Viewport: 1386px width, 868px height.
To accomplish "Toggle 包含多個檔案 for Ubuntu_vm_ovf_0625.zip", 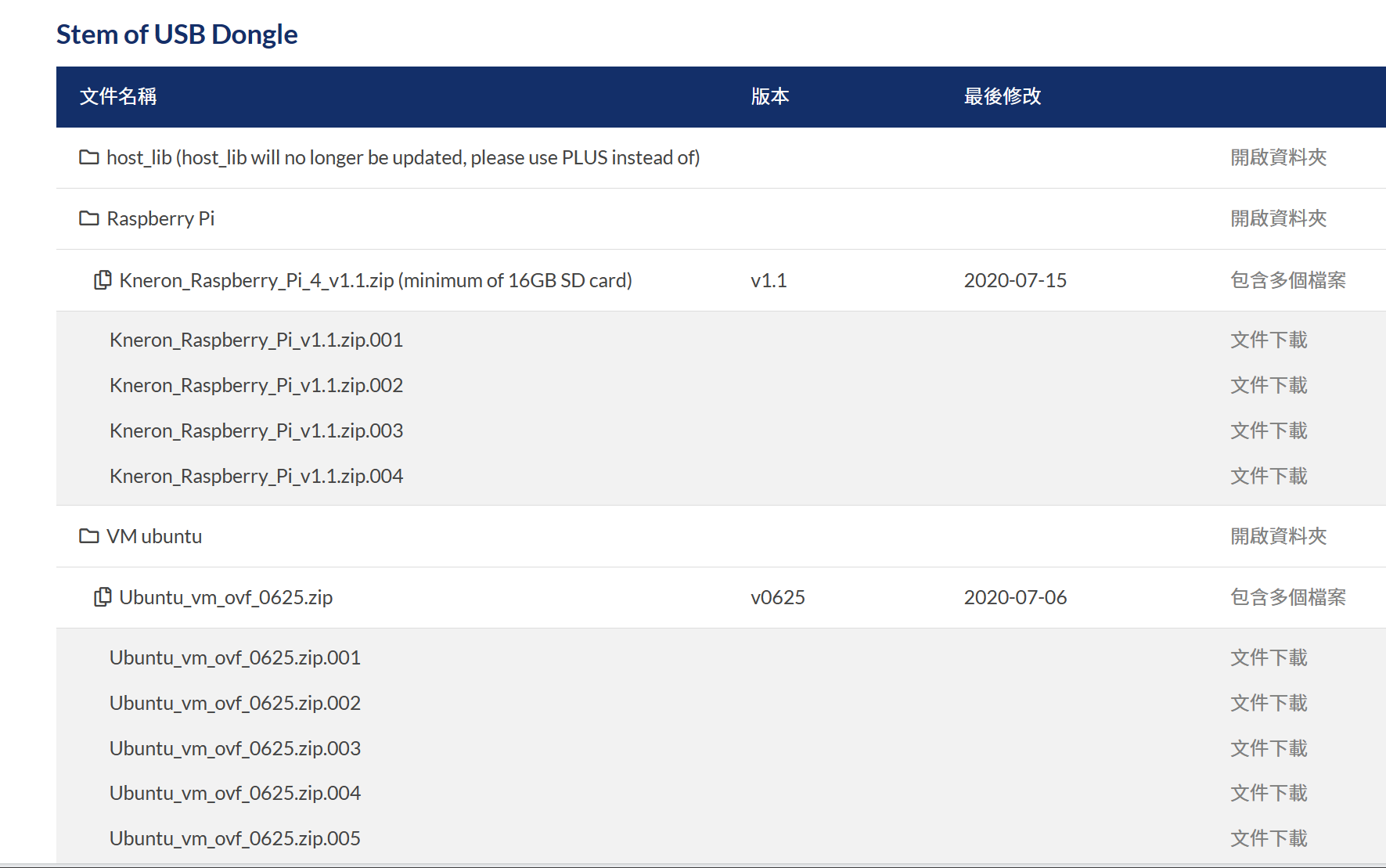I will coord(1288,597).
